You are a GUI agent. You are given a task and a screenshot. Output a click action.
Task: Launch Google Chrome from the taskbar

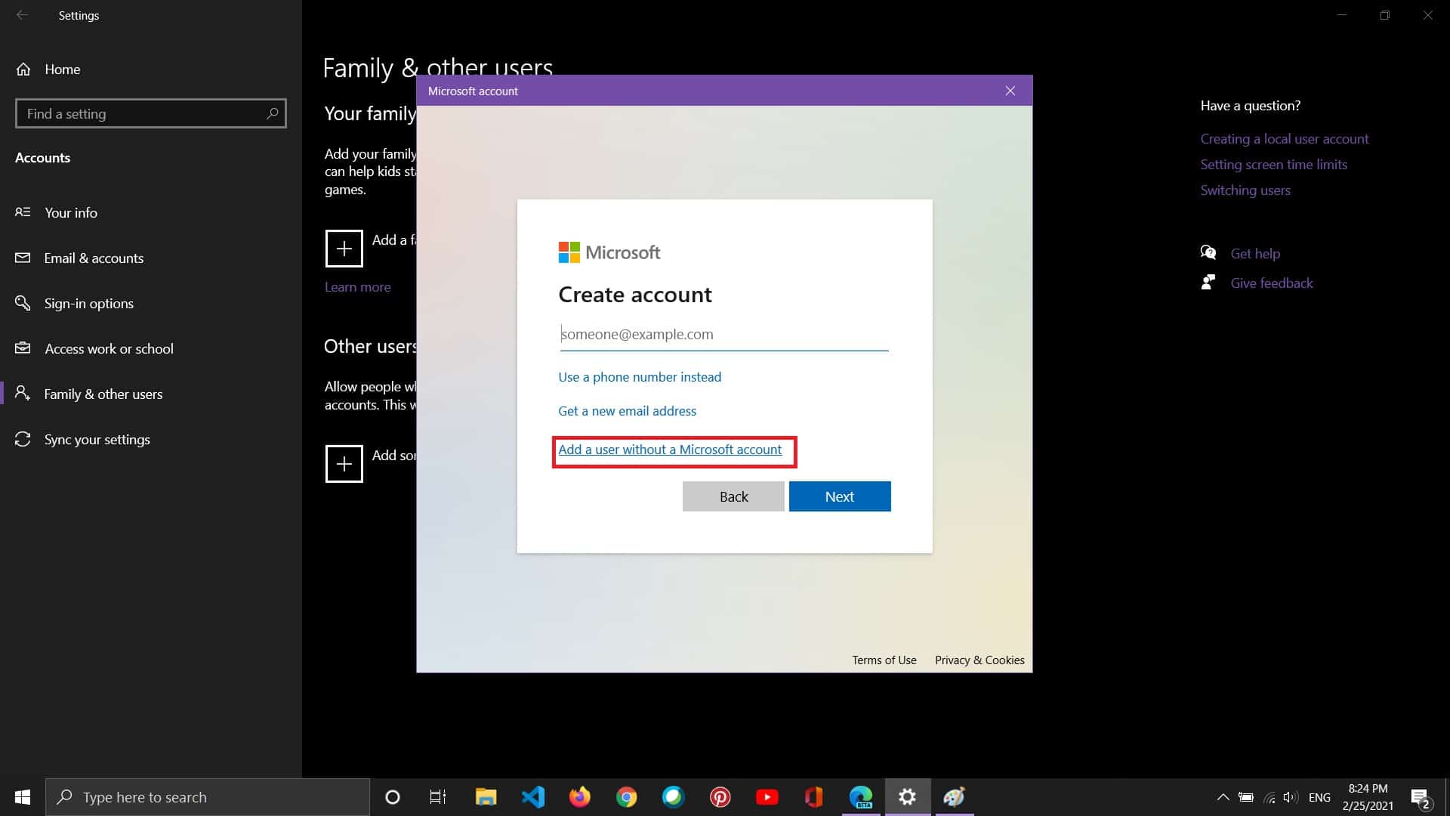pos(627,796)
